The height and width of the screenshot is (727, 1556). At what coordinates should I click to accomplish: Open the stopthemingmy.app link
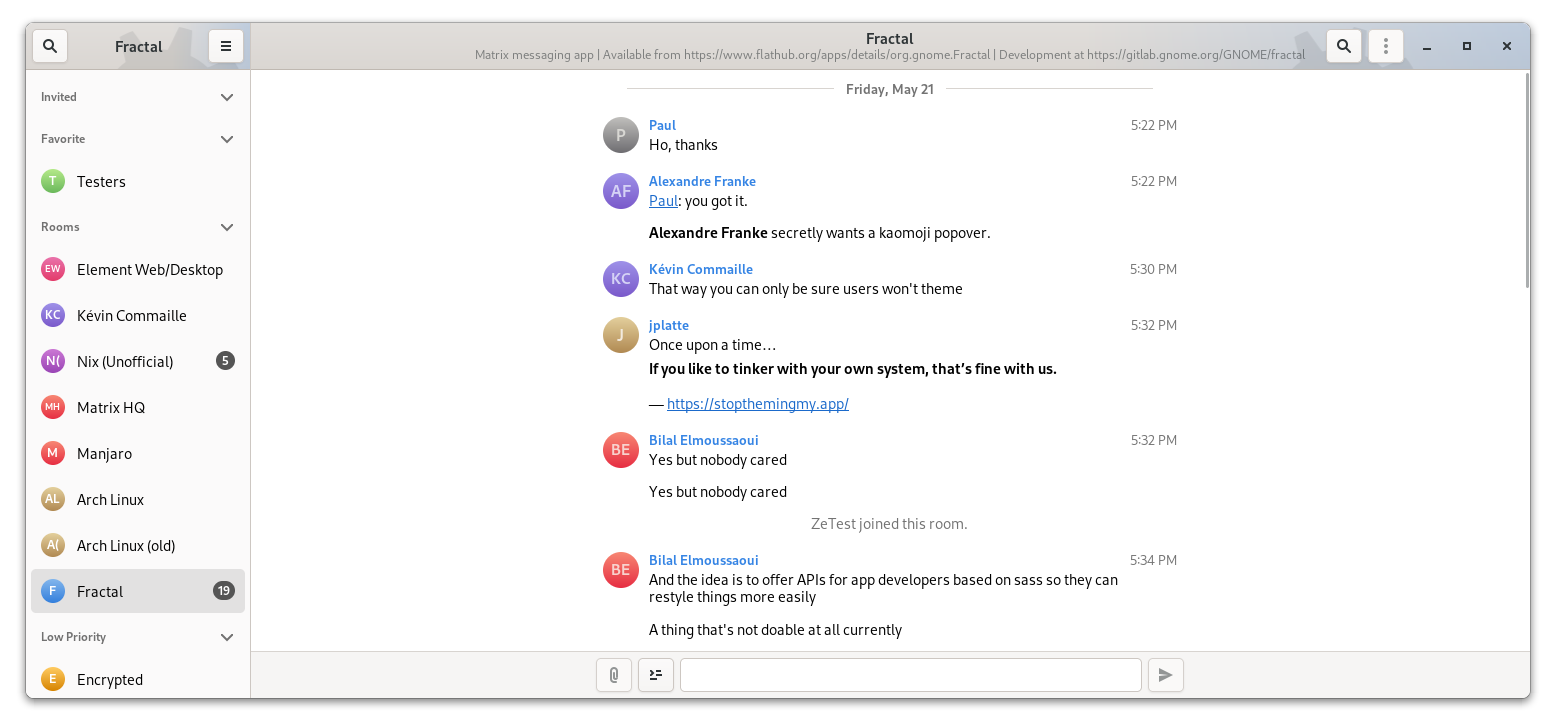pyautogui.click(x=757, y=404)
